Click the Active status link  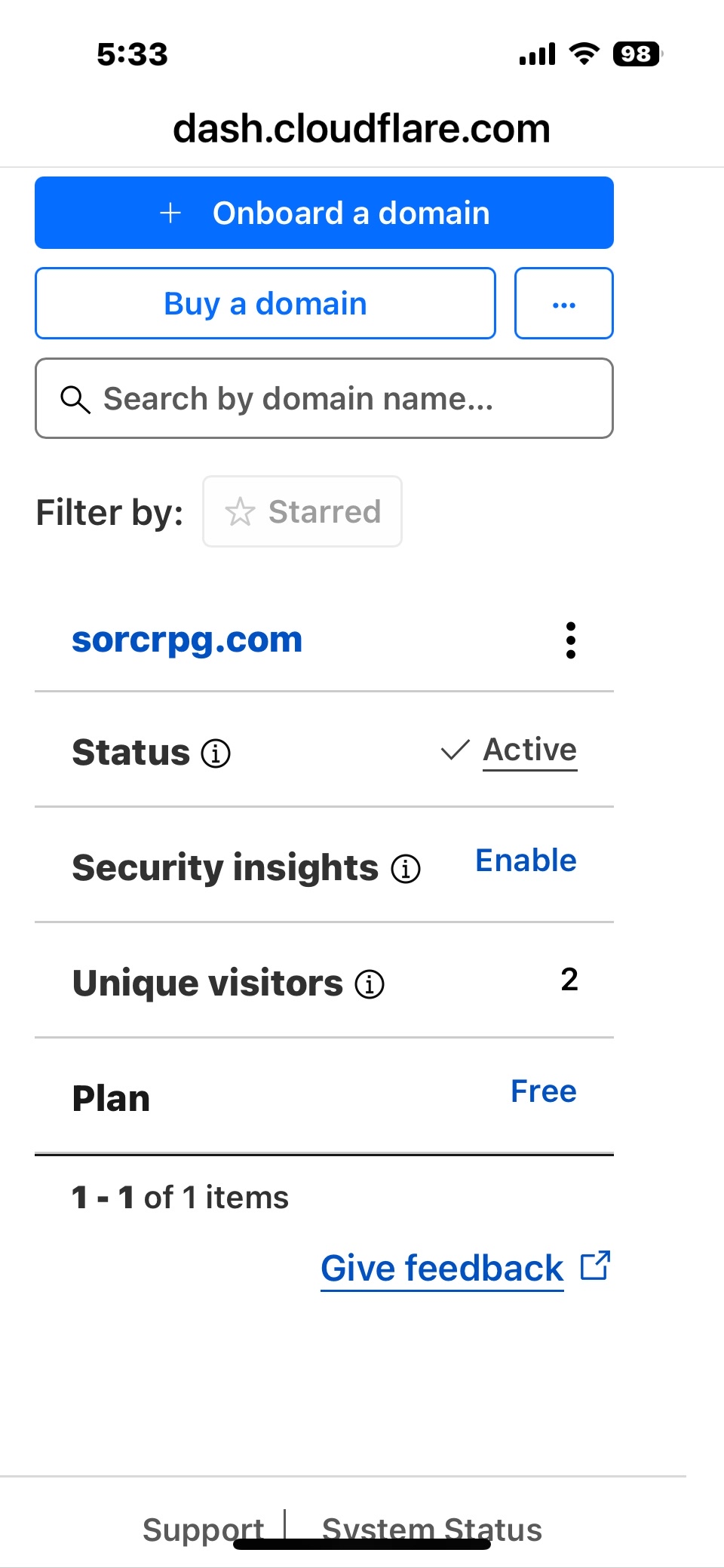pos(529,749)
